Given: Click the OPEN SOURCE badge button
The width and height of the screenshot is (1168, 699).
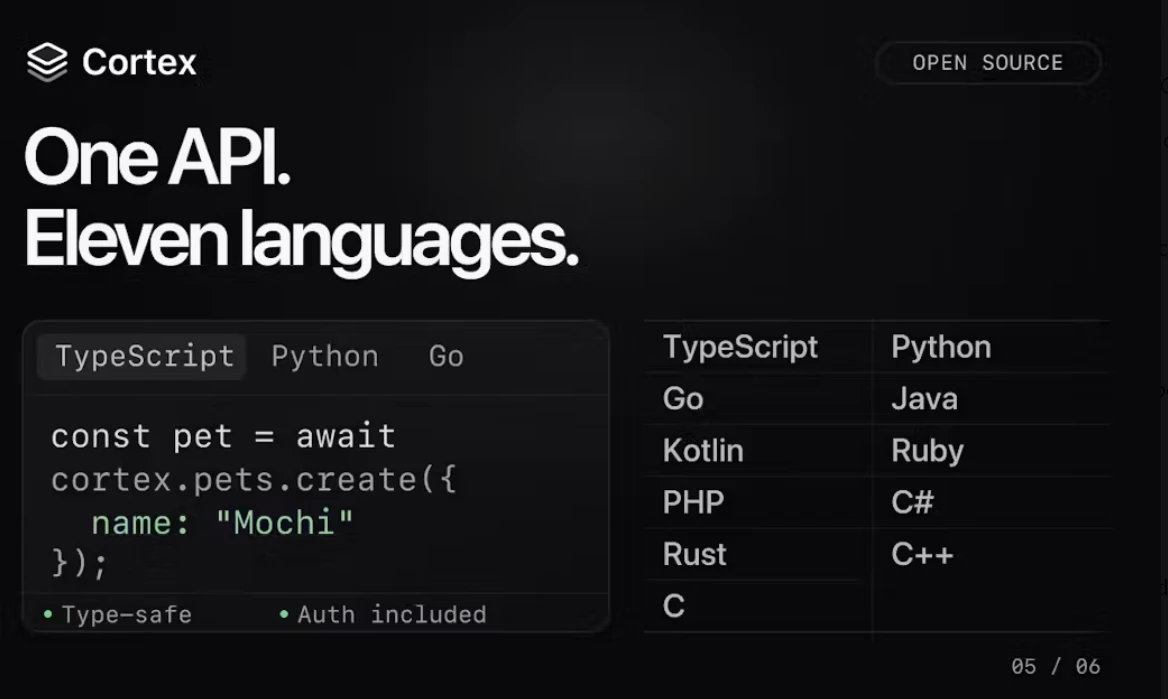Looking at the screenshot, I should [988, 63].
